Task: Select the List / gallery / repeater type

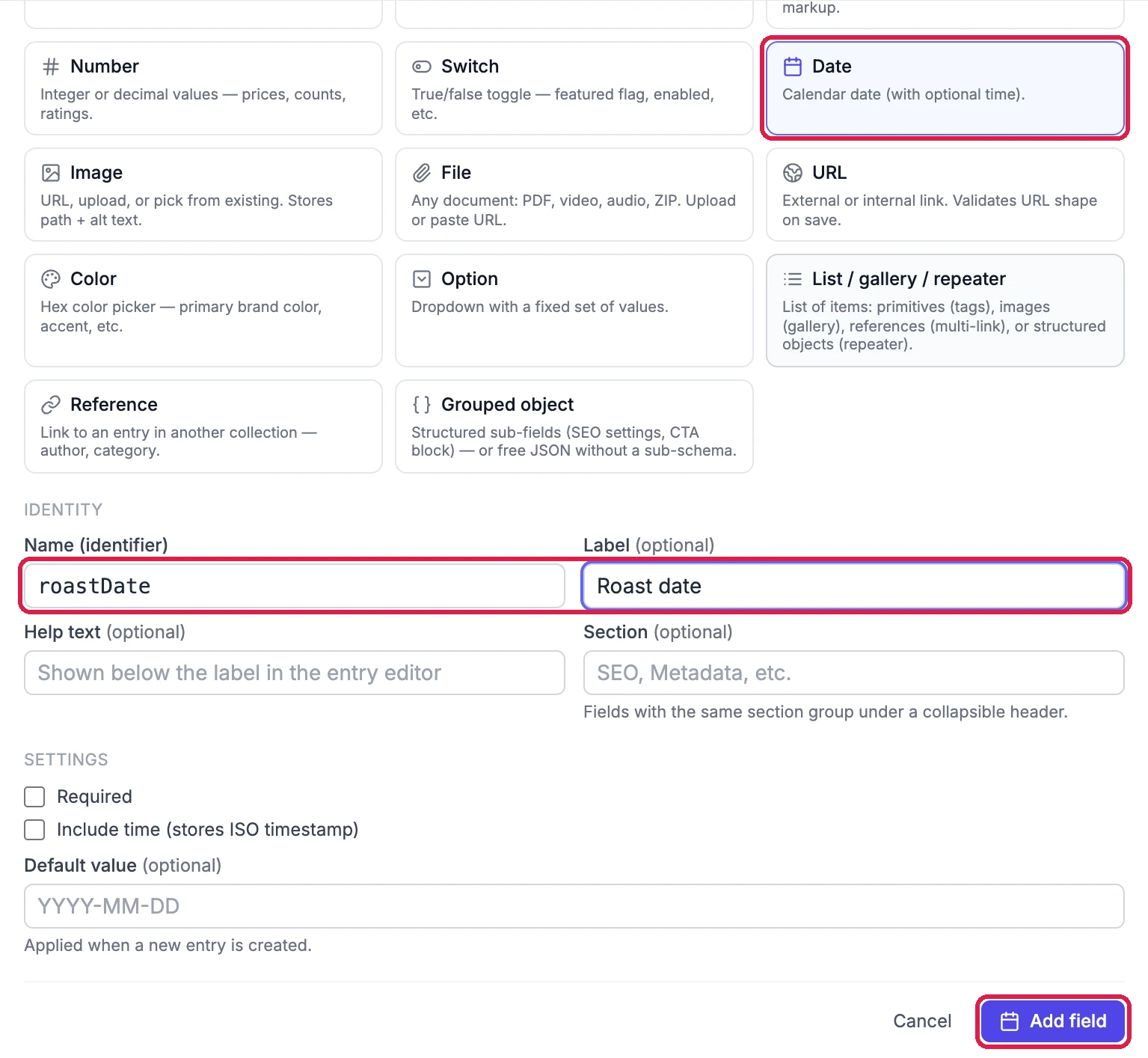Action: pyautogui.click(x=945, y=311)
